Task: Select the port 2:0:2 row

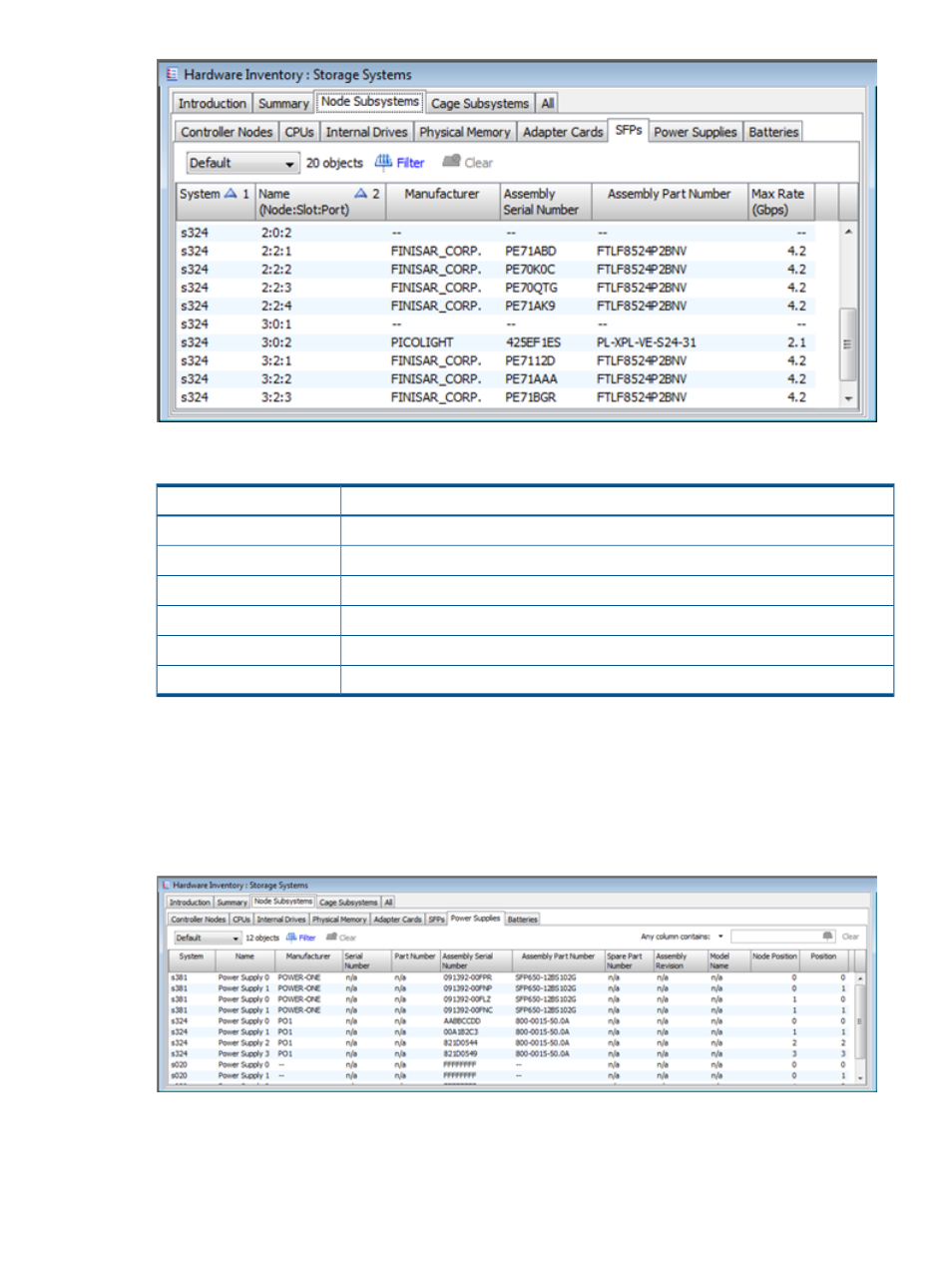Action: [x=496, y=233]
